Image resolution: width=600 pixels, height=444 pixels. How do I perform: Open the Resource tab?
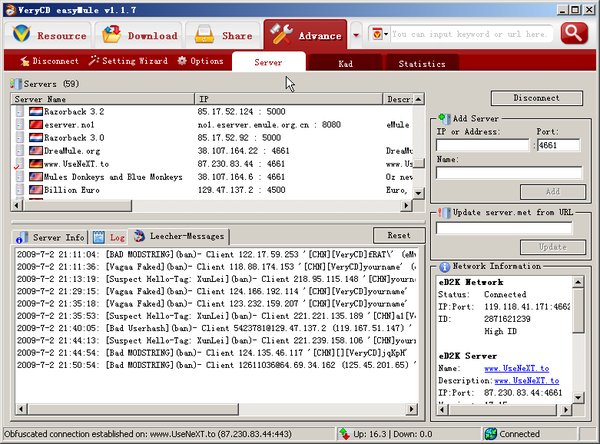point(49,35)
